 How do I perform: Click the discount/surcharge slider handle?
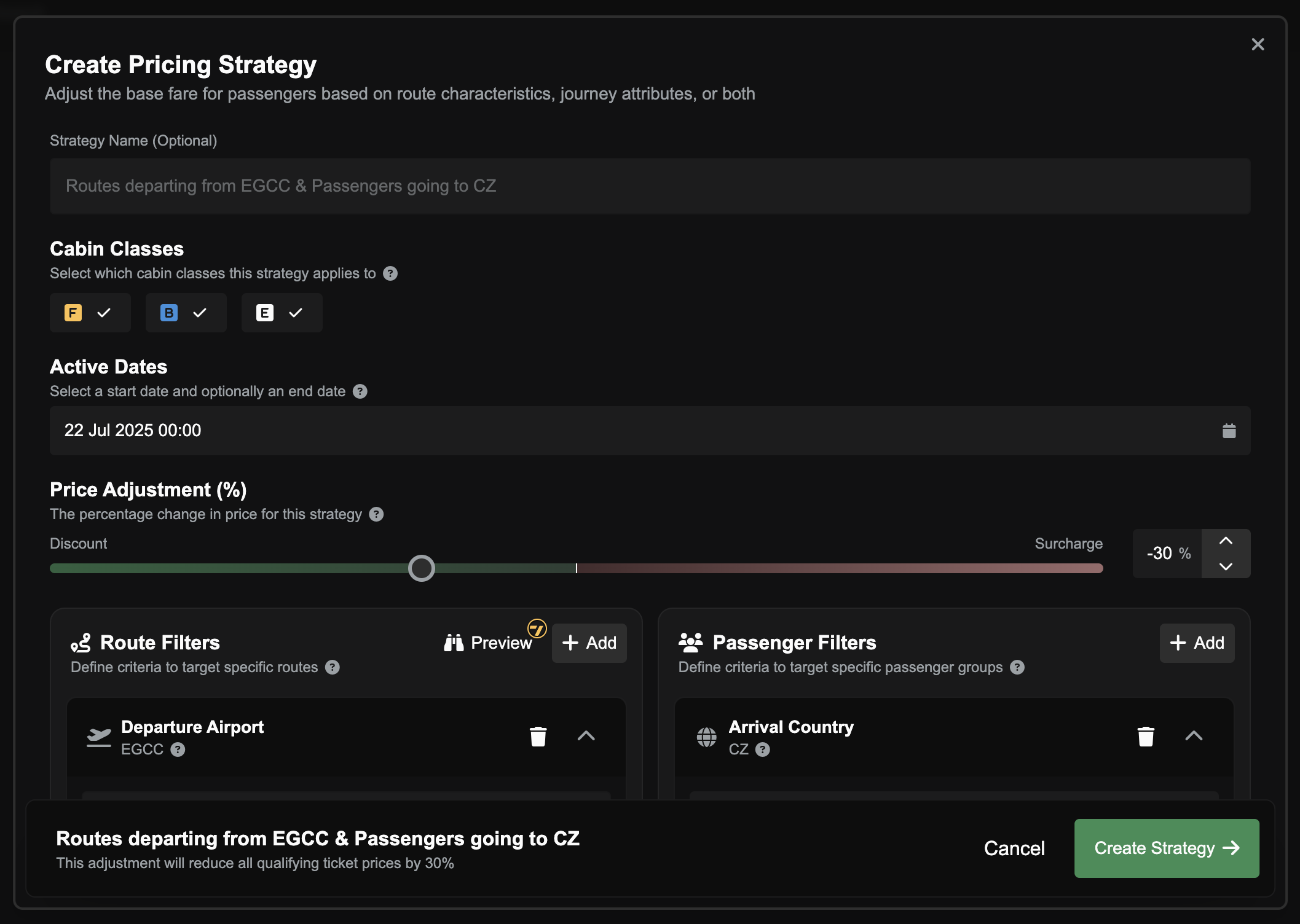[422, 568]
